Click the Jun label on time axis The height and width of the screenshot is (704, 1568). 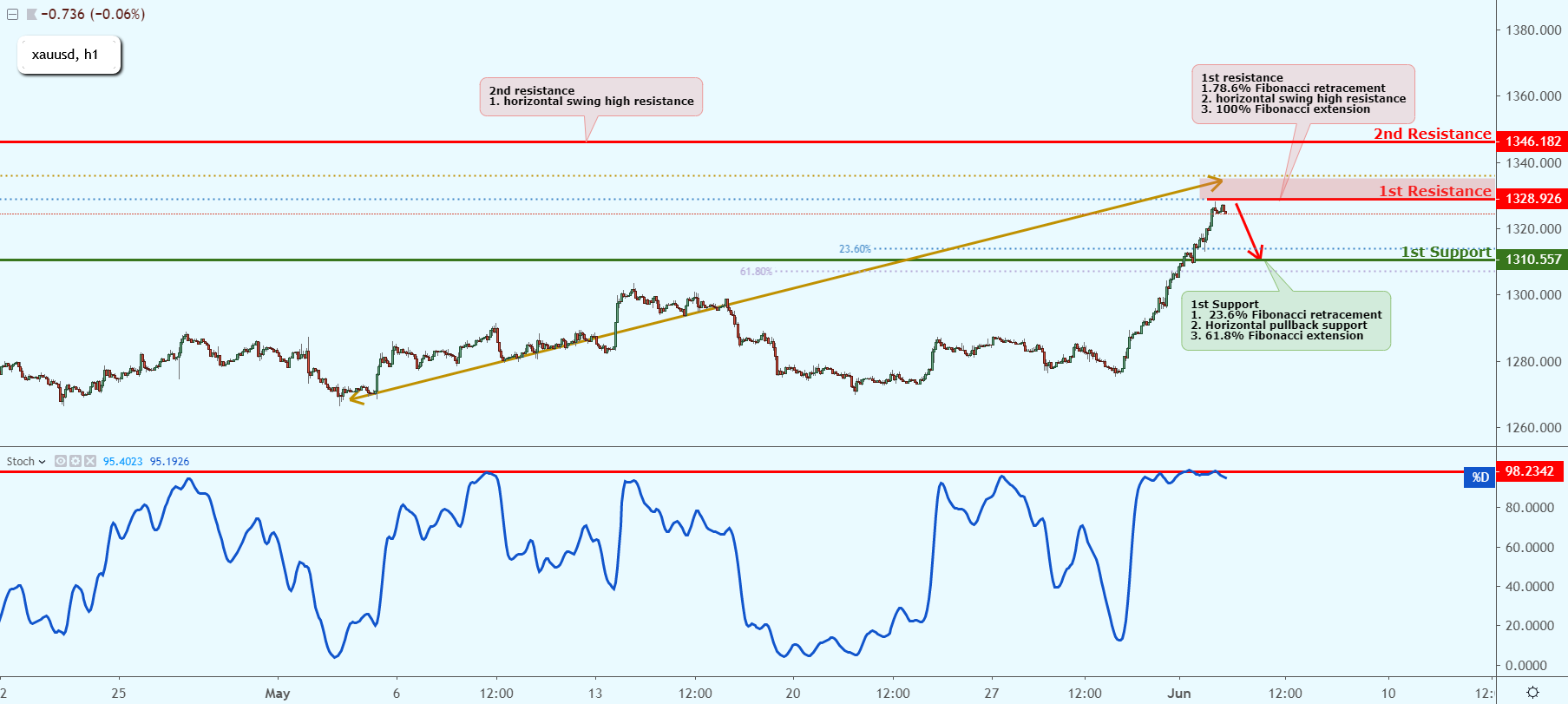click(1179, 693)
